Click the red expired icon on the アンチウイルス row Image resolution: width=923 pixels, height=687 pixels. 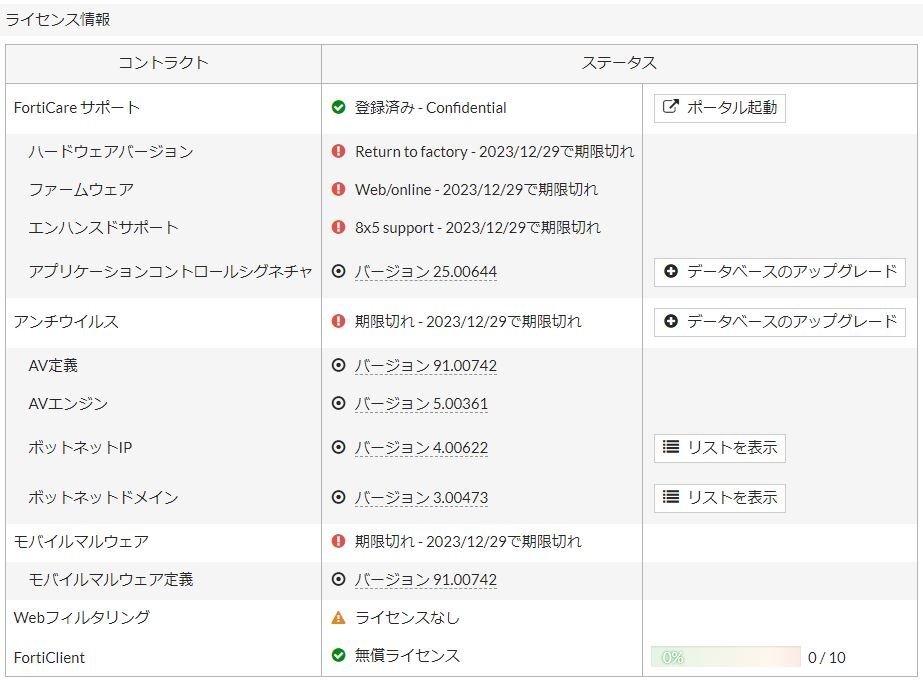click(x=340, y=322)
